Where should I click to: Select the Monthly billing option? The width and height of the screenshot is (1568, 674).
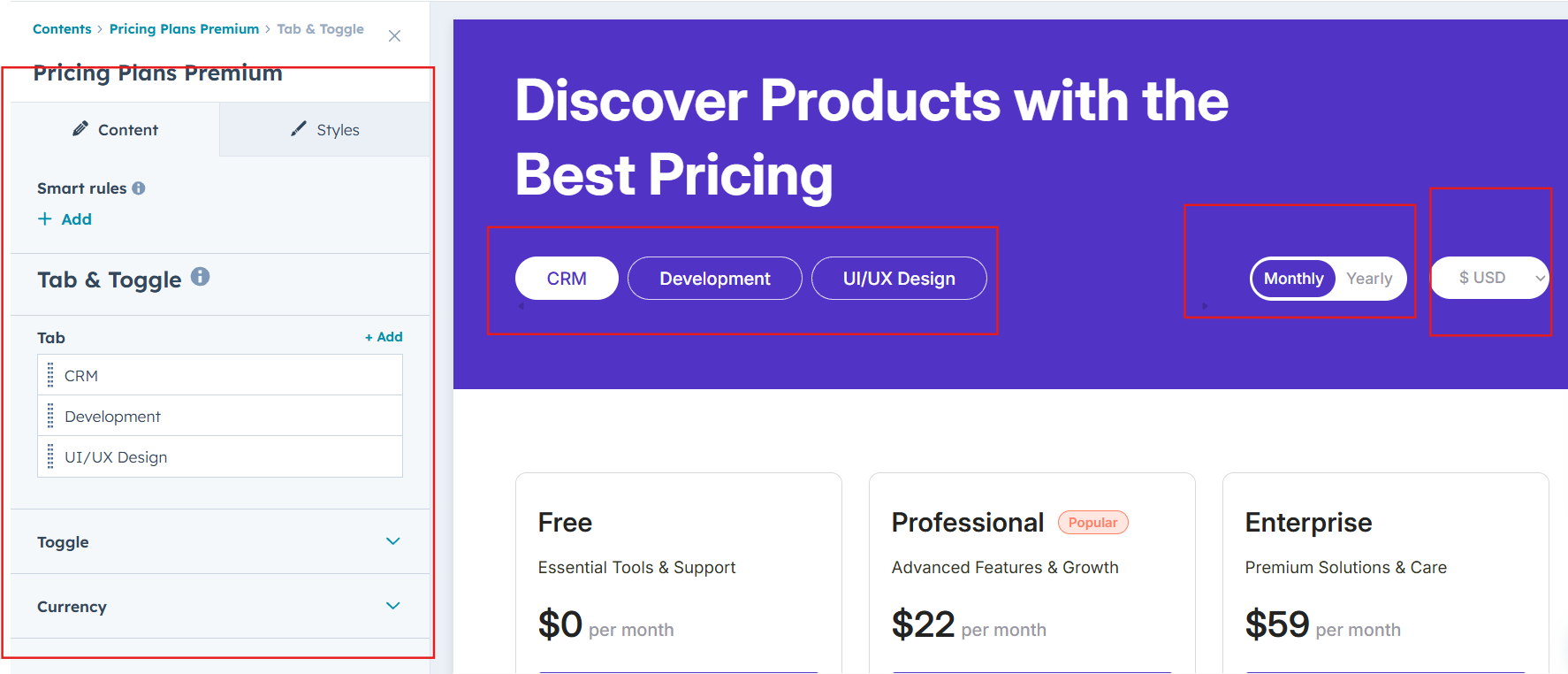(x=1293, y=279)
